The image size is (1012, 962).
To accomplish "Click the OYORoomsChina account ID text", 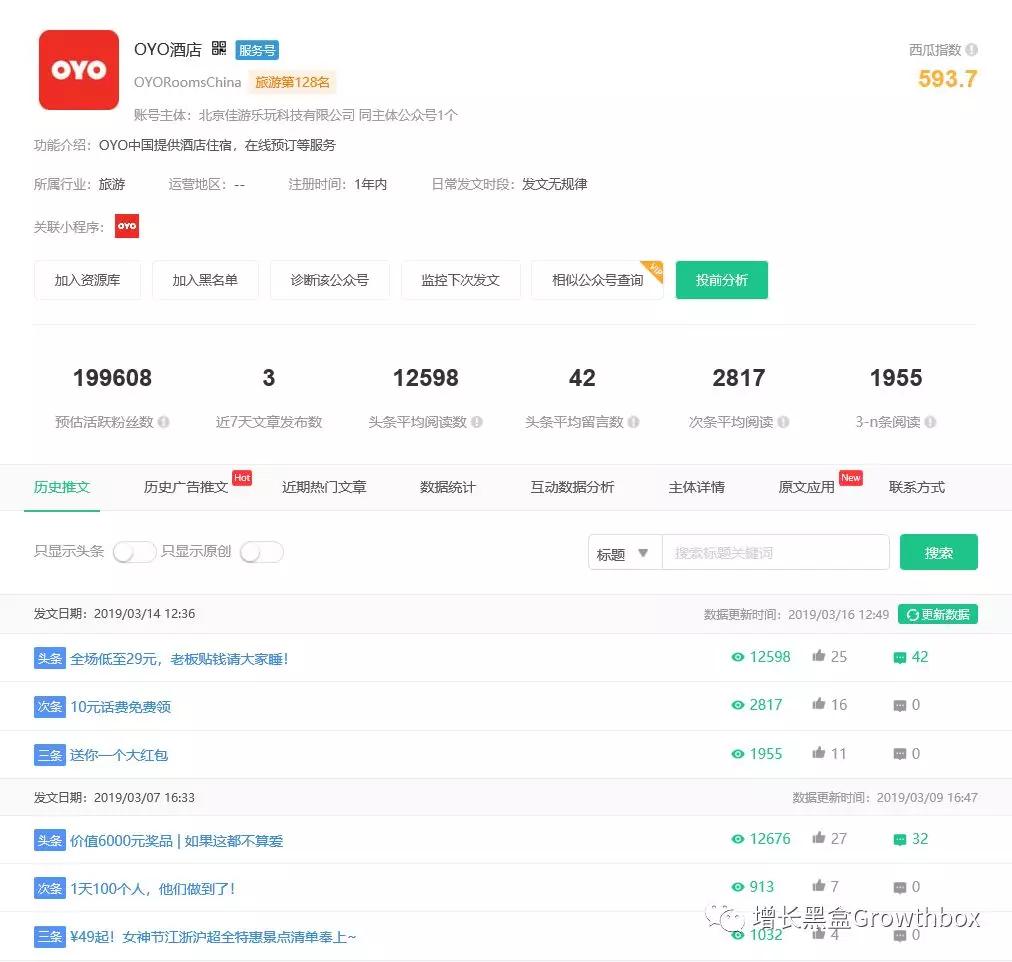I will click(x=188, y=83).
